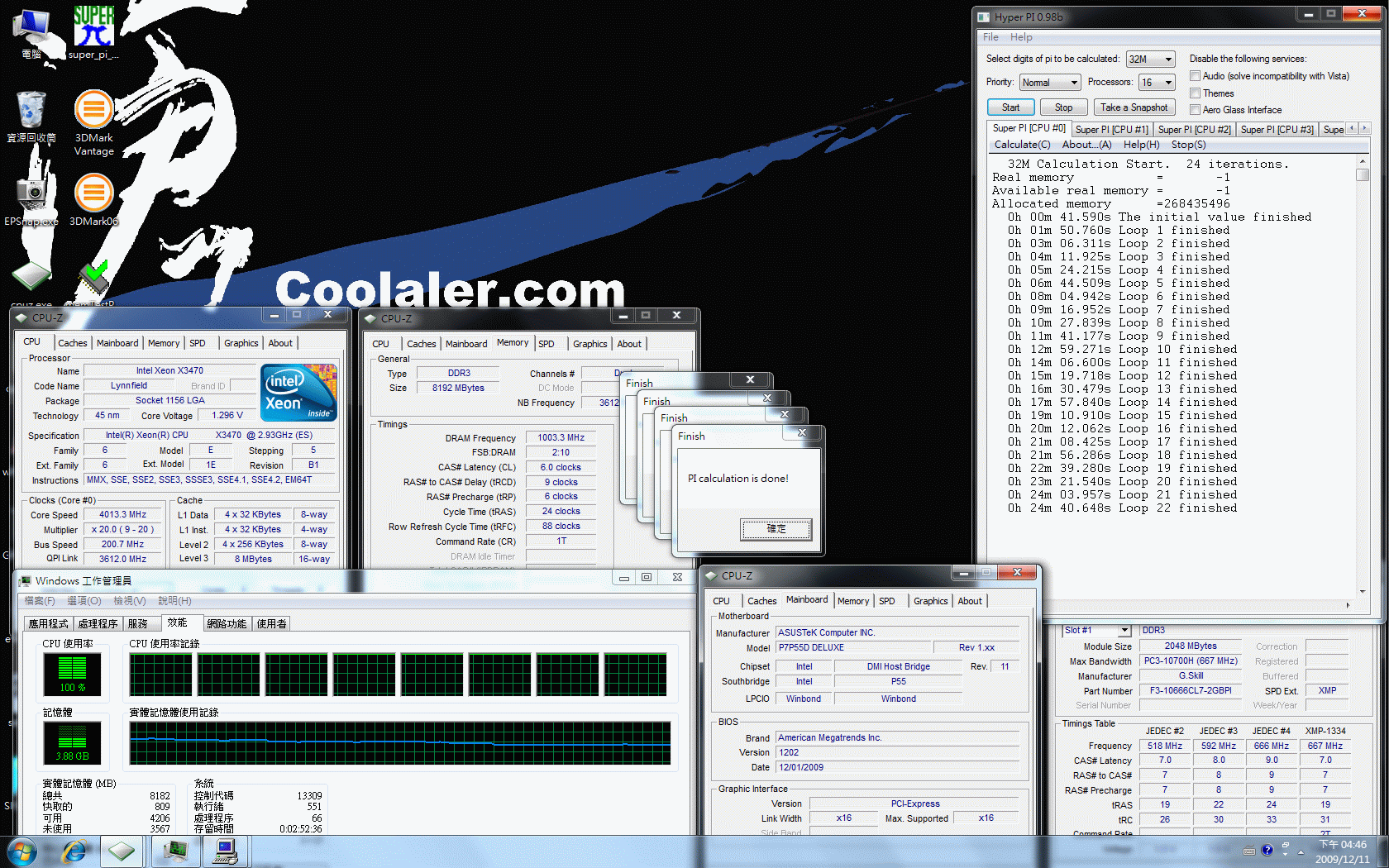Image resolution: width=1389 pixels, height=868 pixels.
Task: Click the P7P55D DELUXE model field
Action: click(x=854, y=647)
